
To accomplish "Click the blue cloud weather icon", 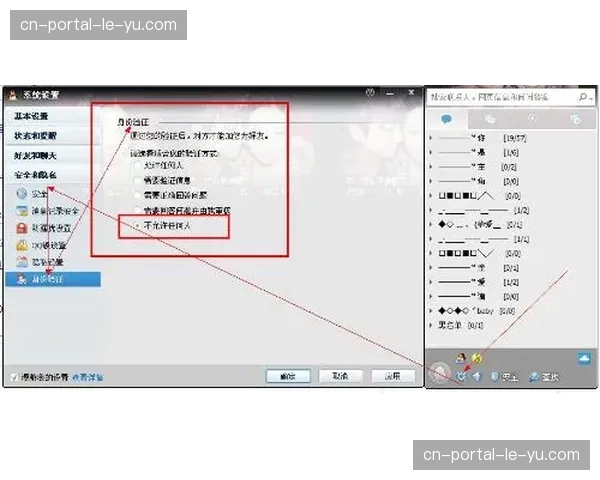I will pos(584,359).
